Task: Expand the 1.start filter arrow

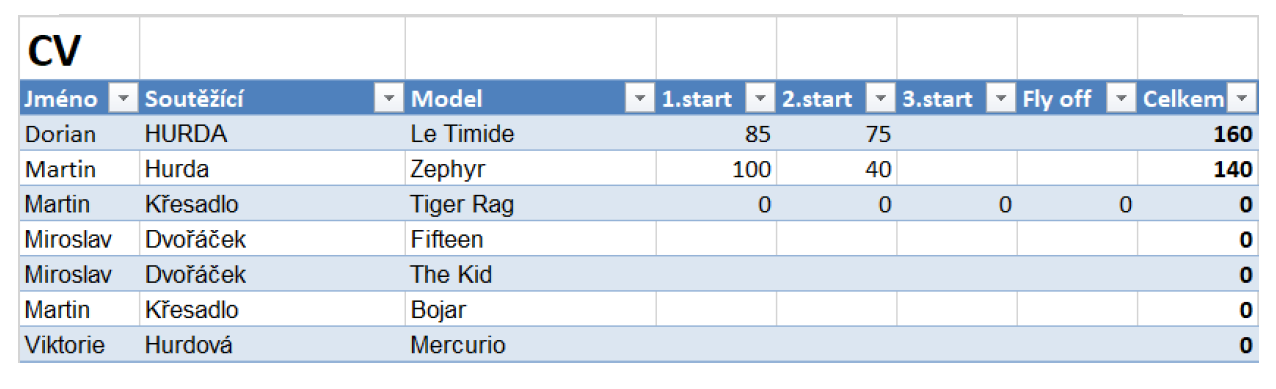Action: (x=760, y=99)
